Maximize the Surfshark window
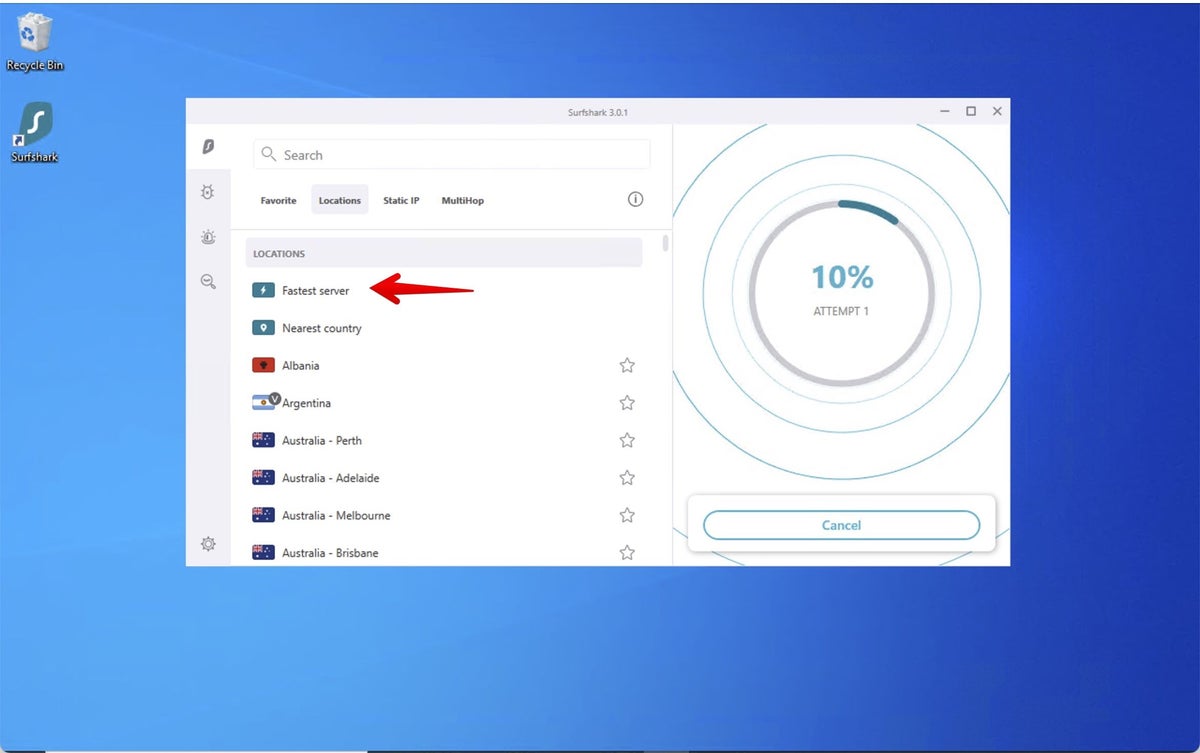This screenshot has width=1200, height=753. point(970,111)
